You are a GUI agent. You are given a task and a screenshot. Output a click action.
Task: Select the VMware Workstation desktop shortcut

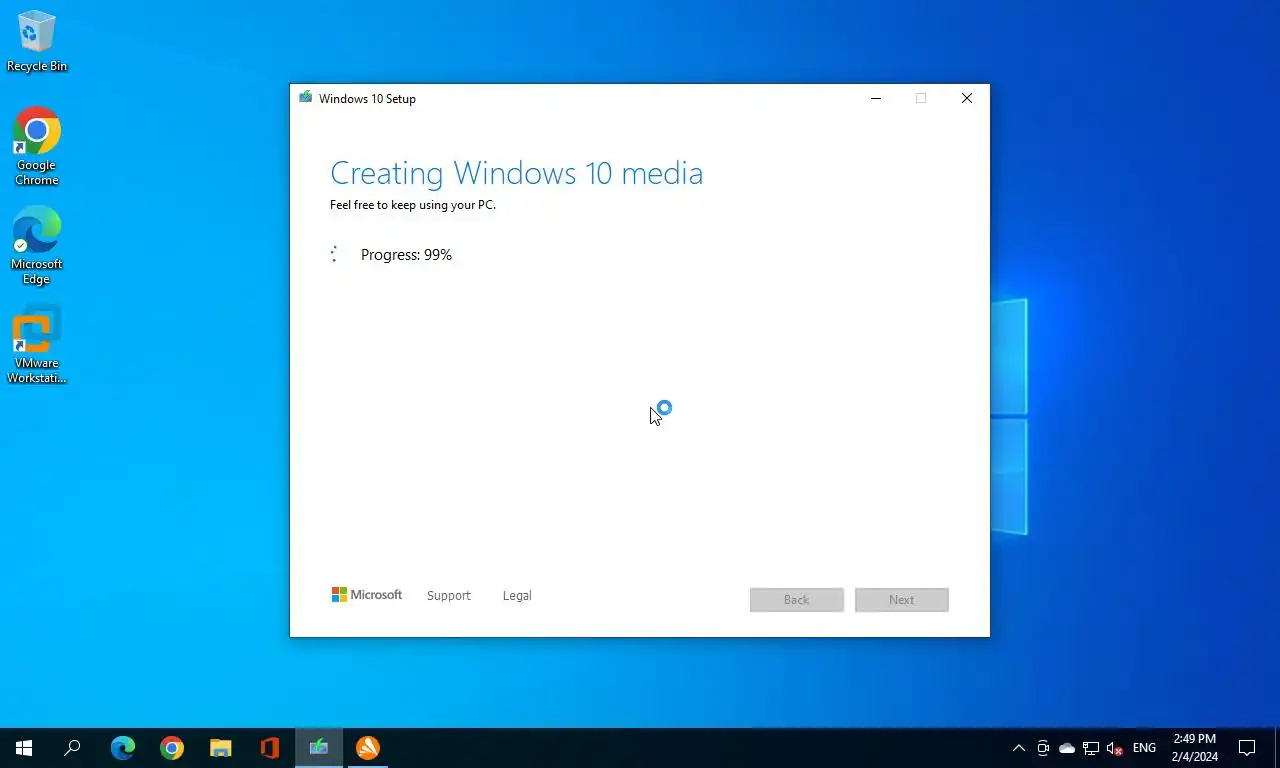click(37, 344)
